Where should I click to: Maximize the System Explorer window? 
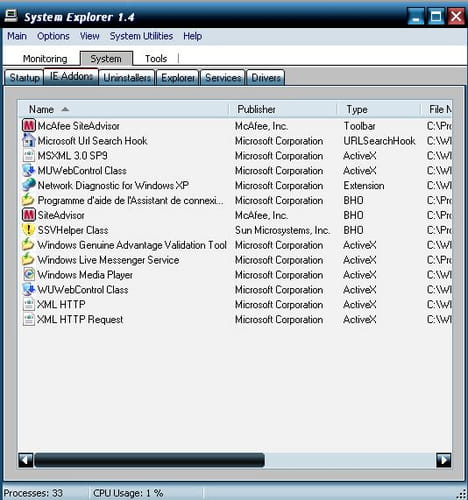[436, 16]
